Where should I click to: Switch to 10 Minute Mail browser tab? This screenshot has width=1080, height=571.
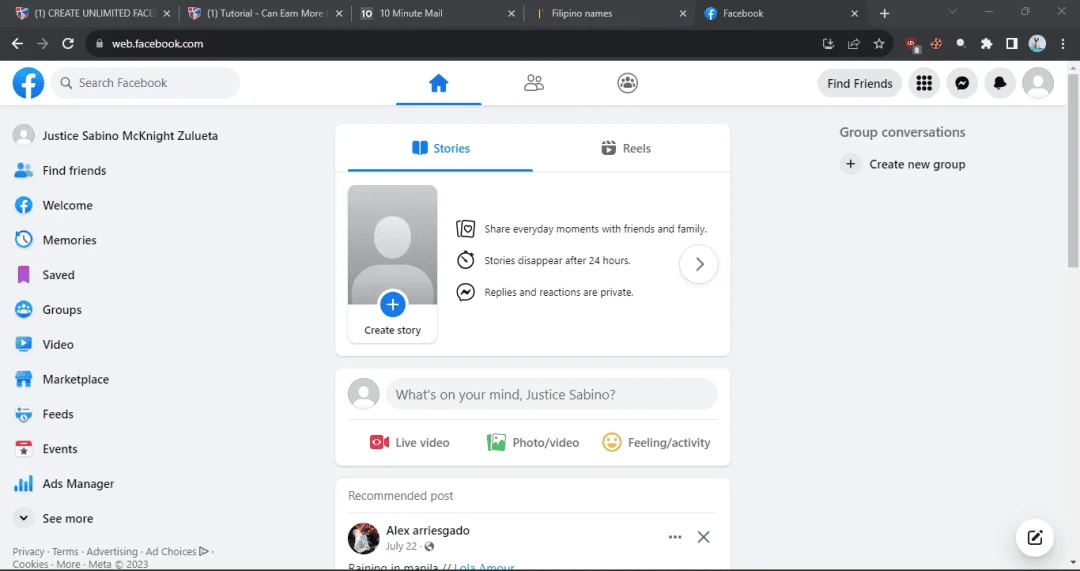click(437, 13)
